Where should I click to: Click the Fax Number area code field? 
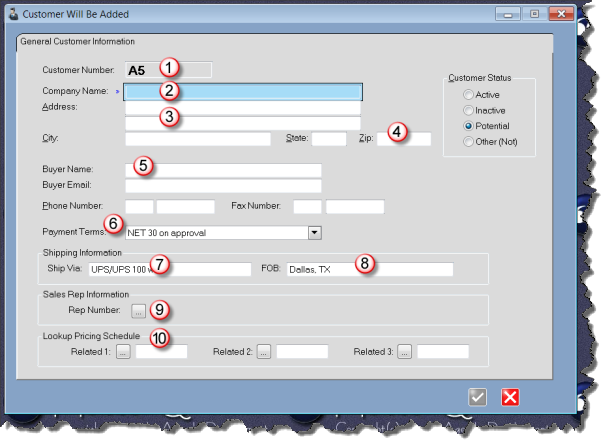(x=308, y=206)
